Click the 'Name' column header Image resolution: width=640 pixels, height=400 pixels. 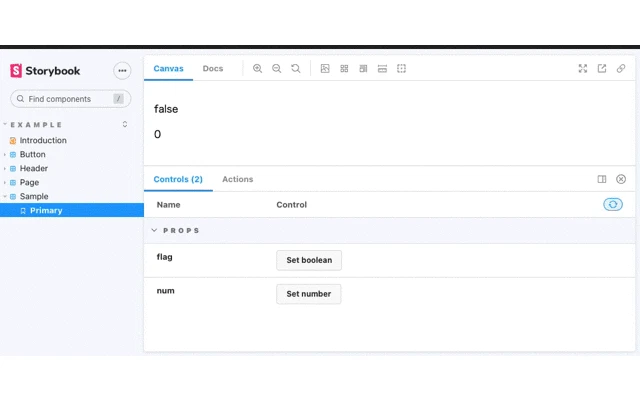pos(168,204)
